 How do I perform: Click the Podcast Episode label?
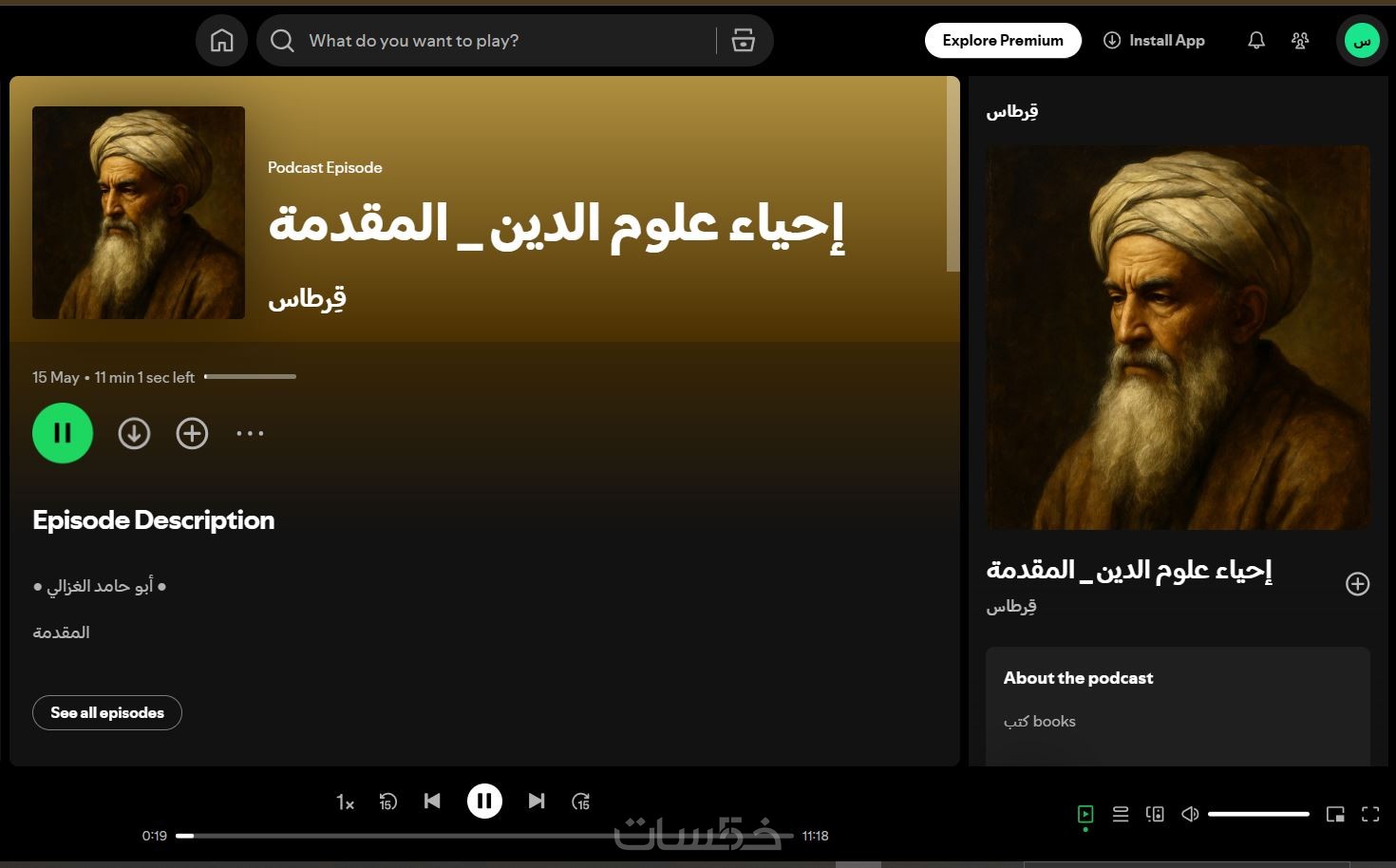(x=325, y=167)
